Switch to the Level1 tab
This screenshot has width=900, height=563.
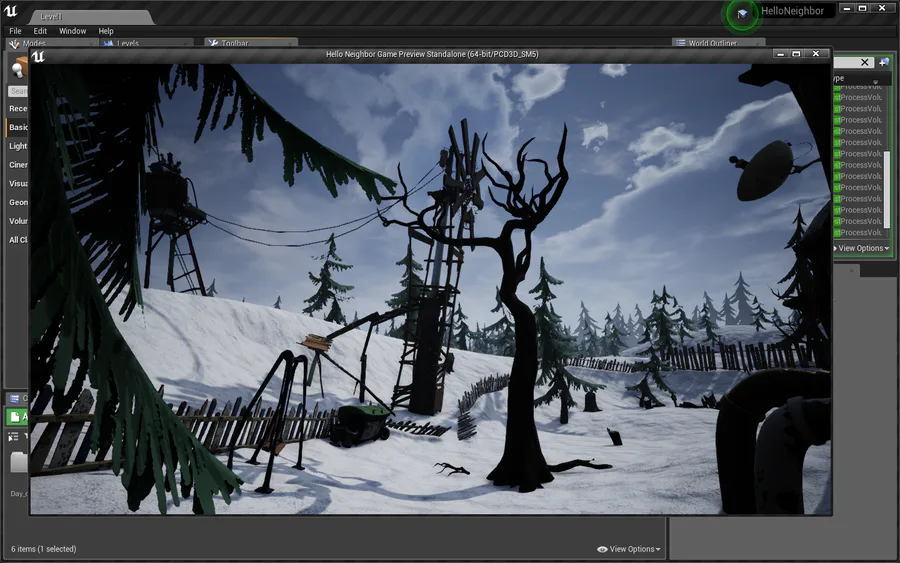click(x=92, y=17)
